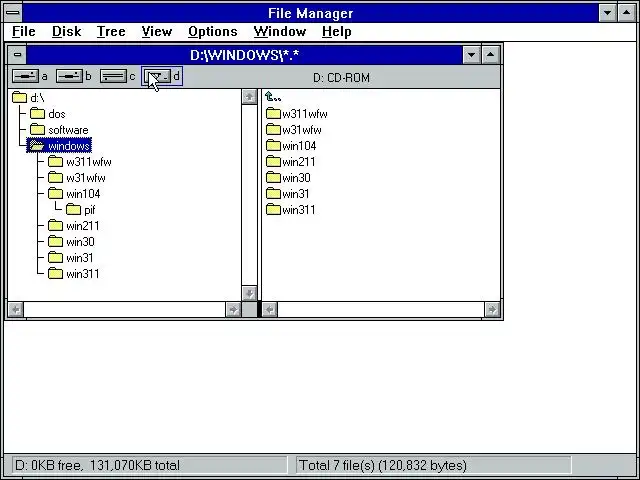Click the open windows folder in tree

(x=59, y=146)
